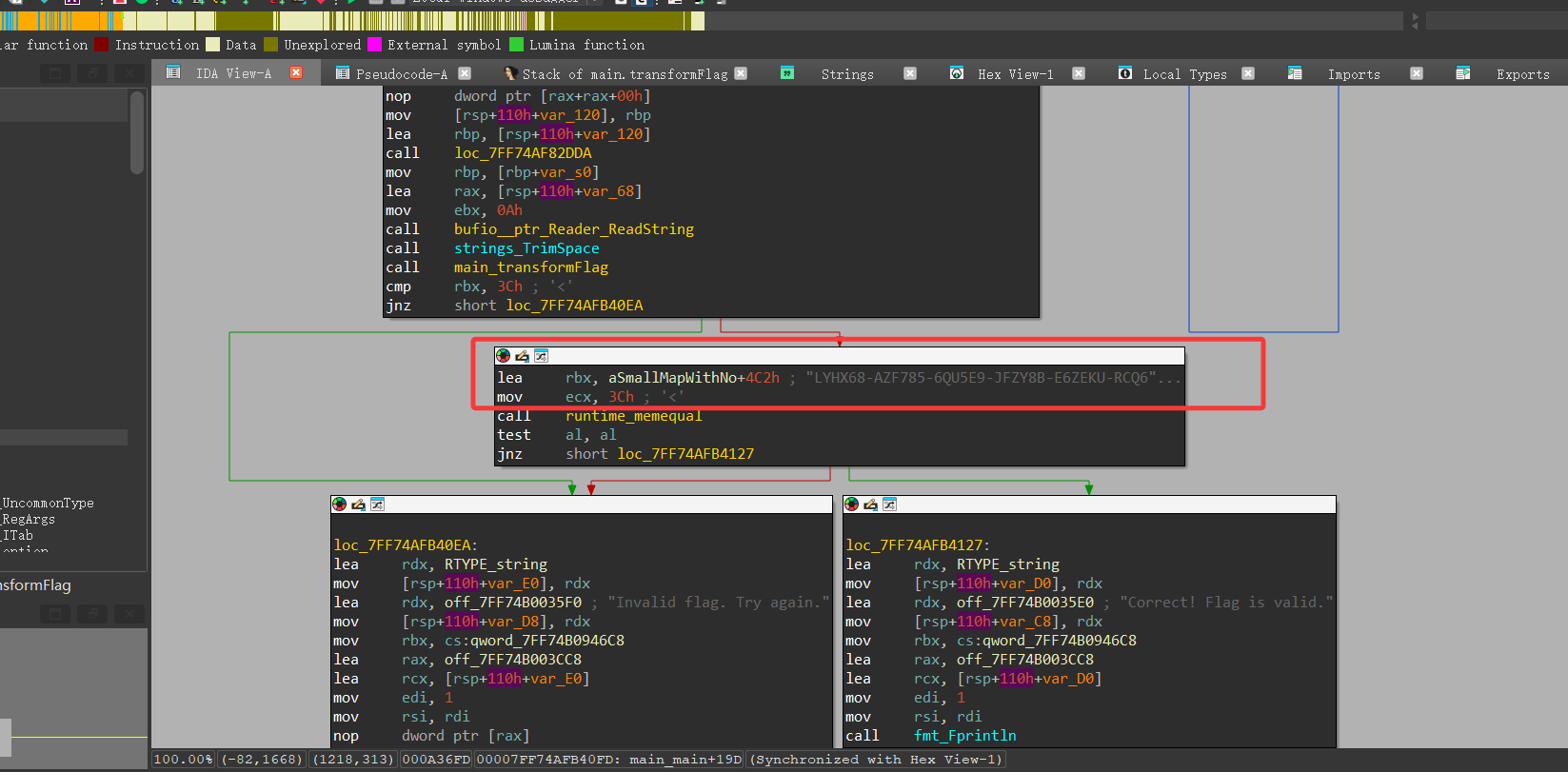Follow the main_transformFlag call reference
1568x772 pixels.
tap(530, 267)
